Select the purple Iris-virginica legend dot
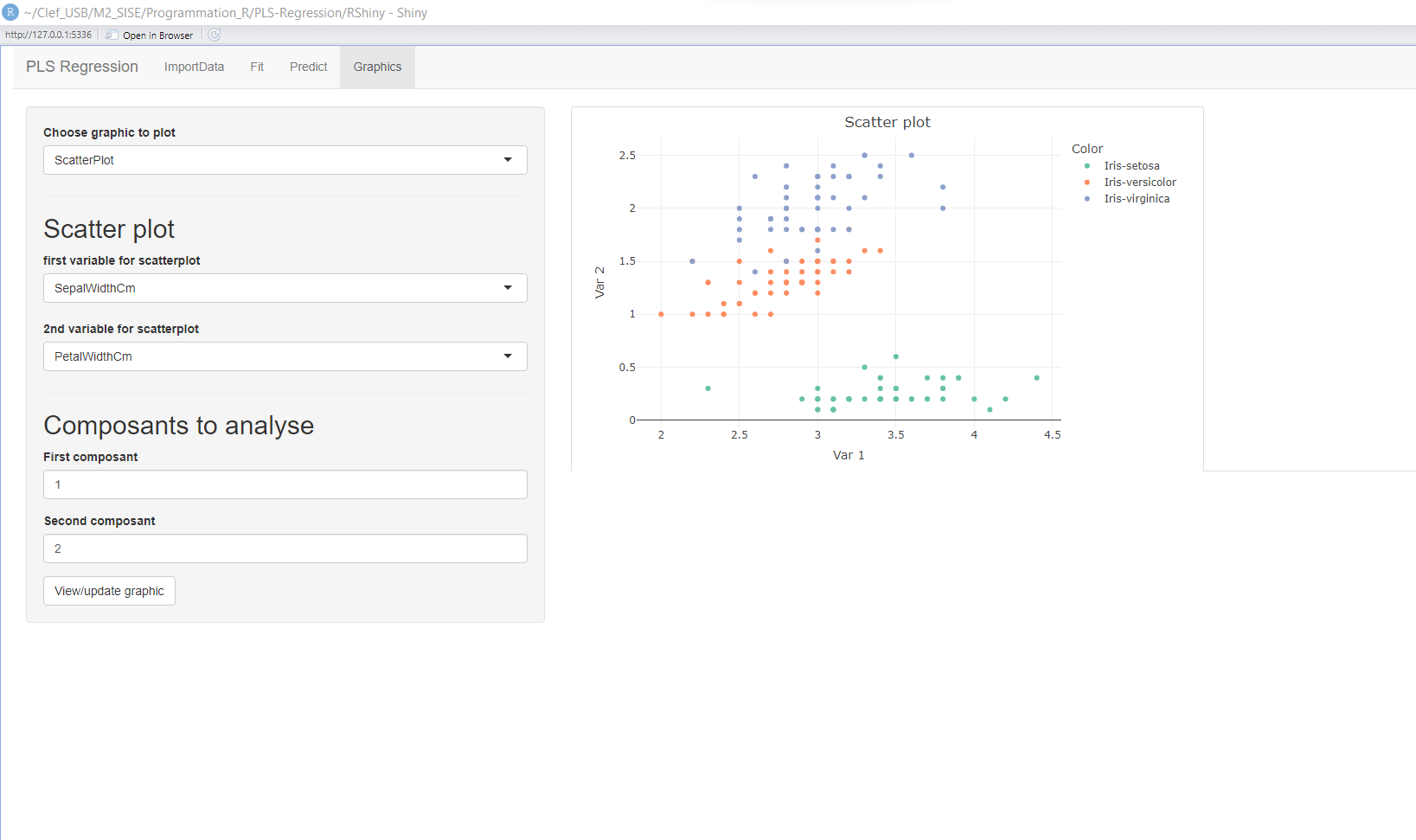 point(1086,198)
